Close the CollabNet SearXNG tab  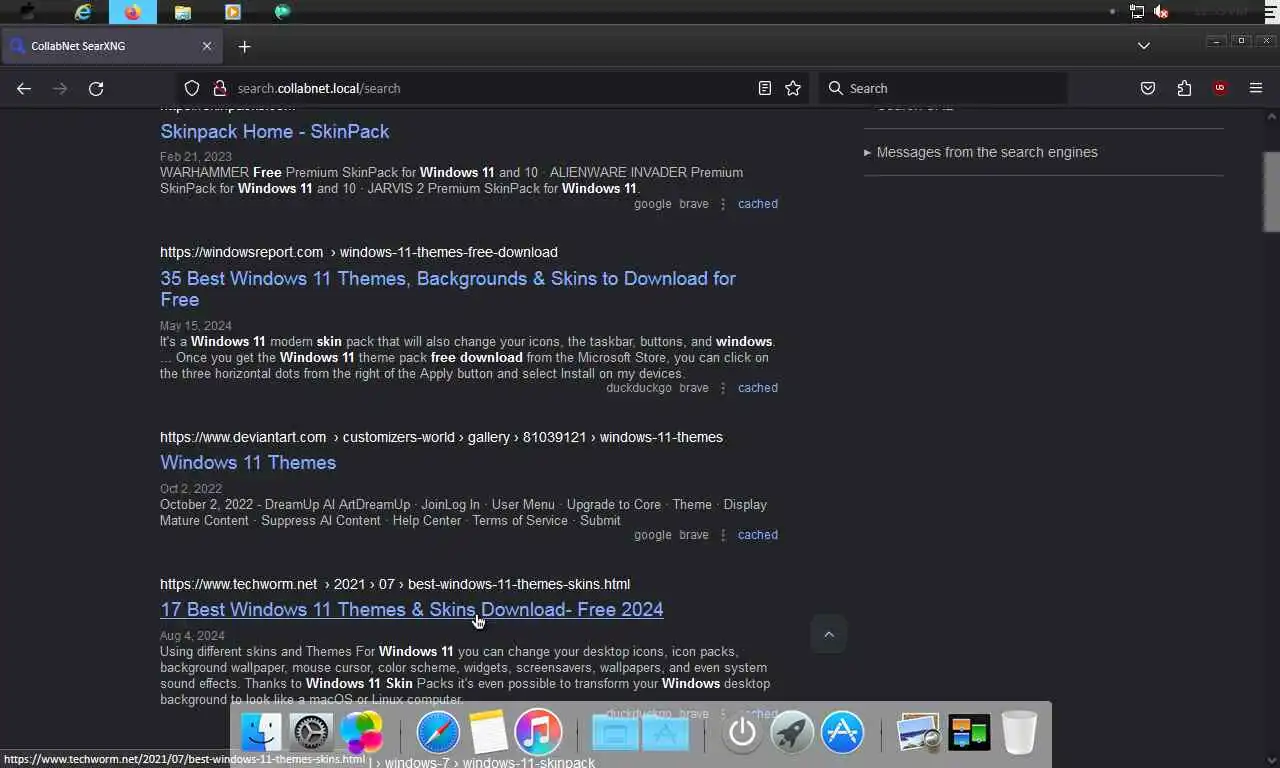[207, 46]
